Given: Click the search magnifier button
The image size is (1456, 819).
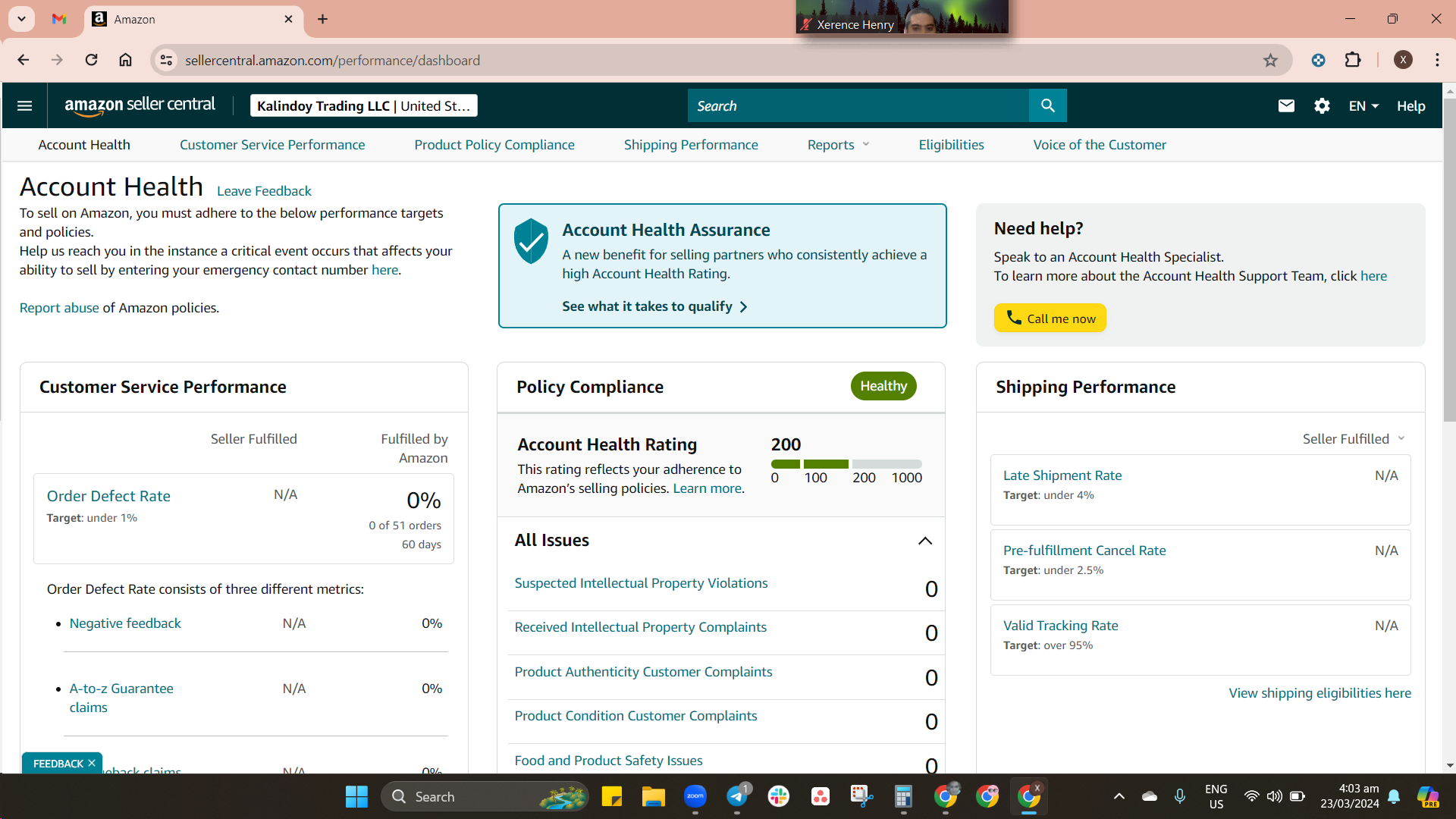Looking at the screenshot, I should [x=1047, y=105].
